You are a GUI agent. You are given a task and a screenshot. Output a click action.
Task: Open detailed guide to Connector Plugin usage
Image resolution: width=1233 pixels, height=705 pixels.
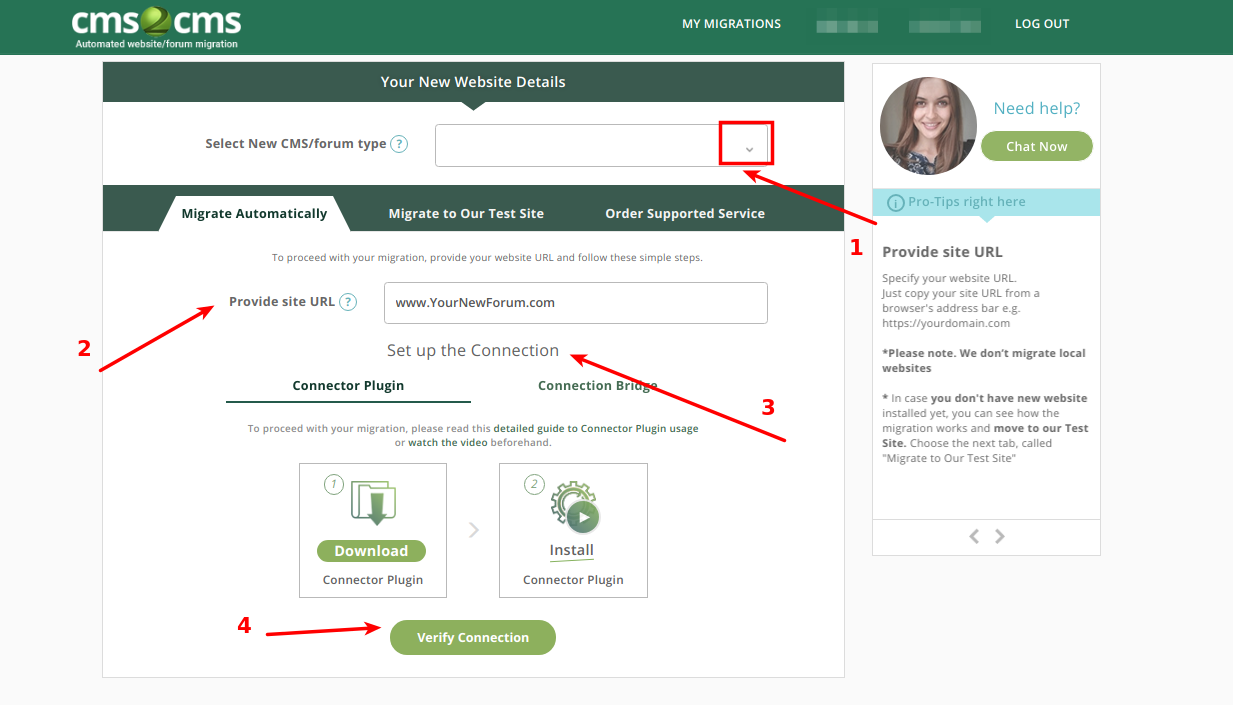pos(596,429)
